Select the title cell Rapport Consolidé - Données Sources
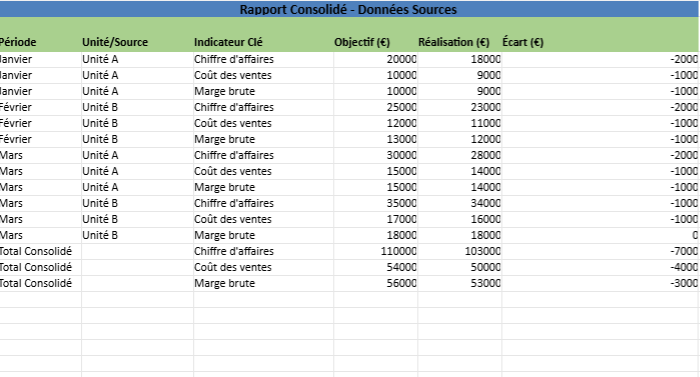The width and height of the screenshot is (700, 377). pos(348,9)
